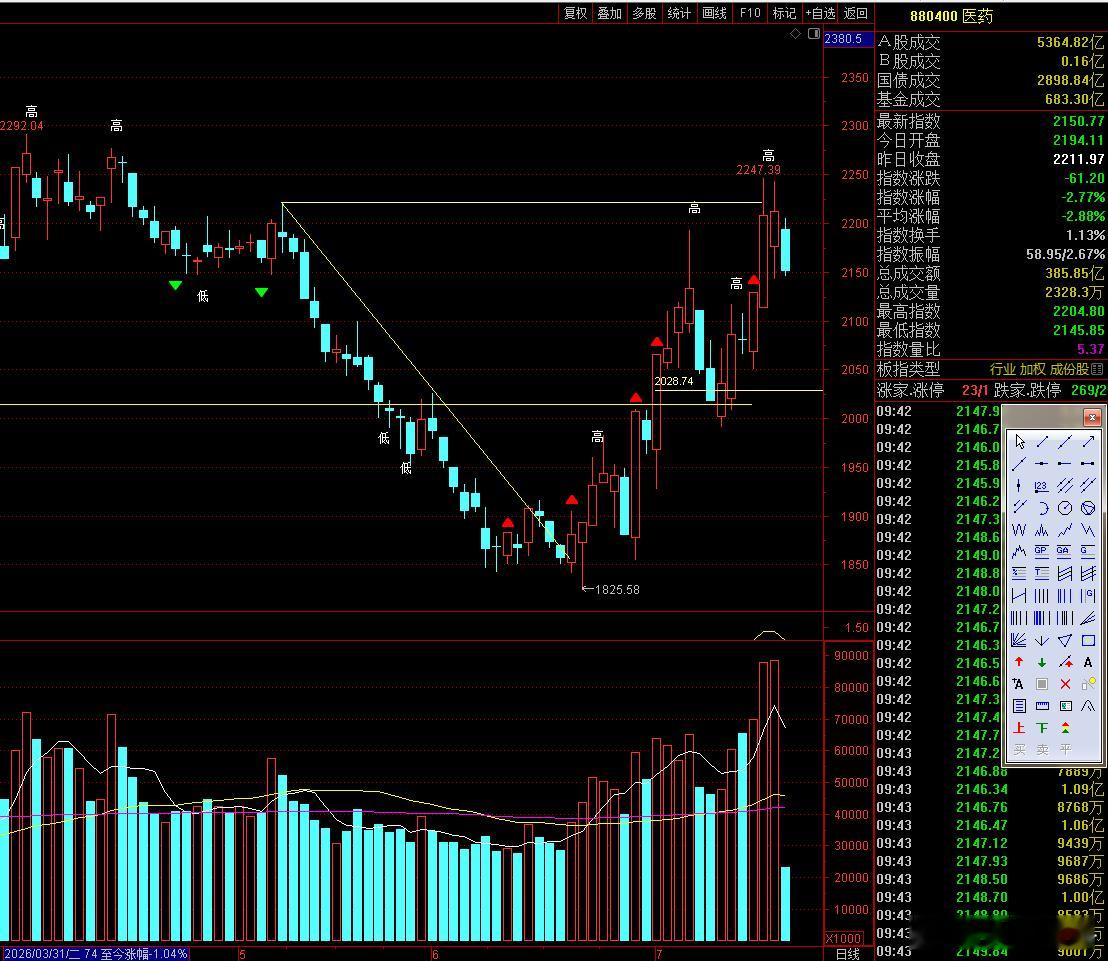1108x961 pixels.
Task: Click the 880400 医药 title
Action: click(x=951, y=16)
